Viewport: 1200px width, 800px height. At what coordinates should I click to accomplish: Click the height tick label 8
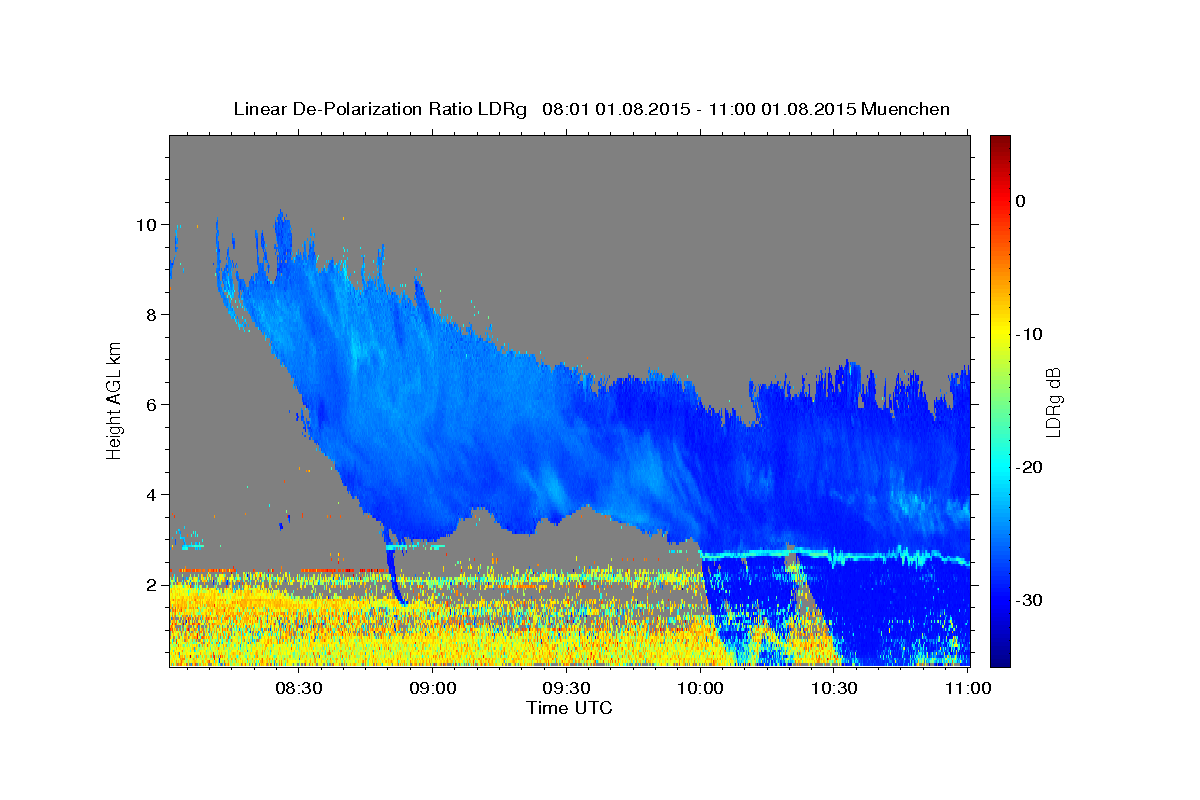point(153,314)
